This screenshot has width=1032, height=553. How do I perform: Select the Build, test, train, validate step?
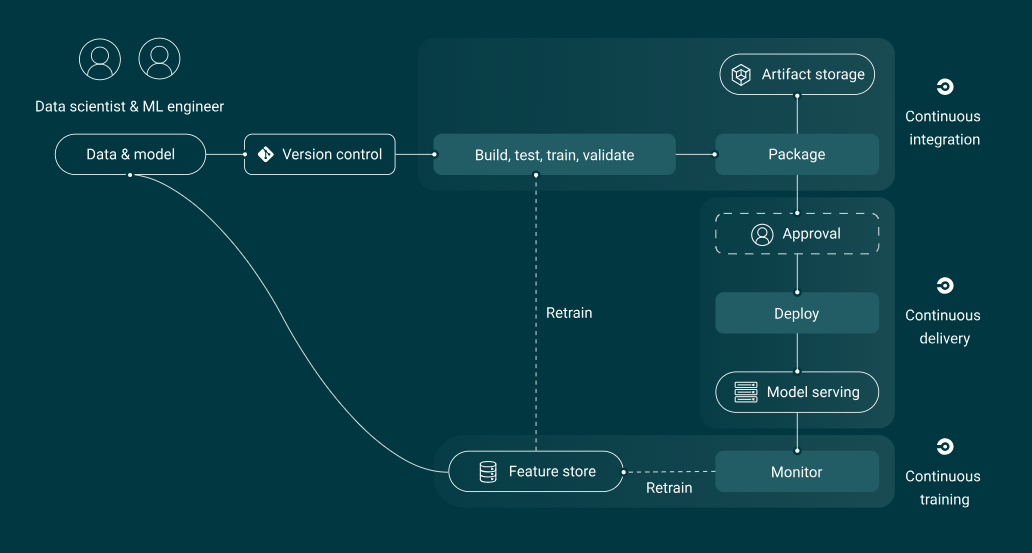554,155
